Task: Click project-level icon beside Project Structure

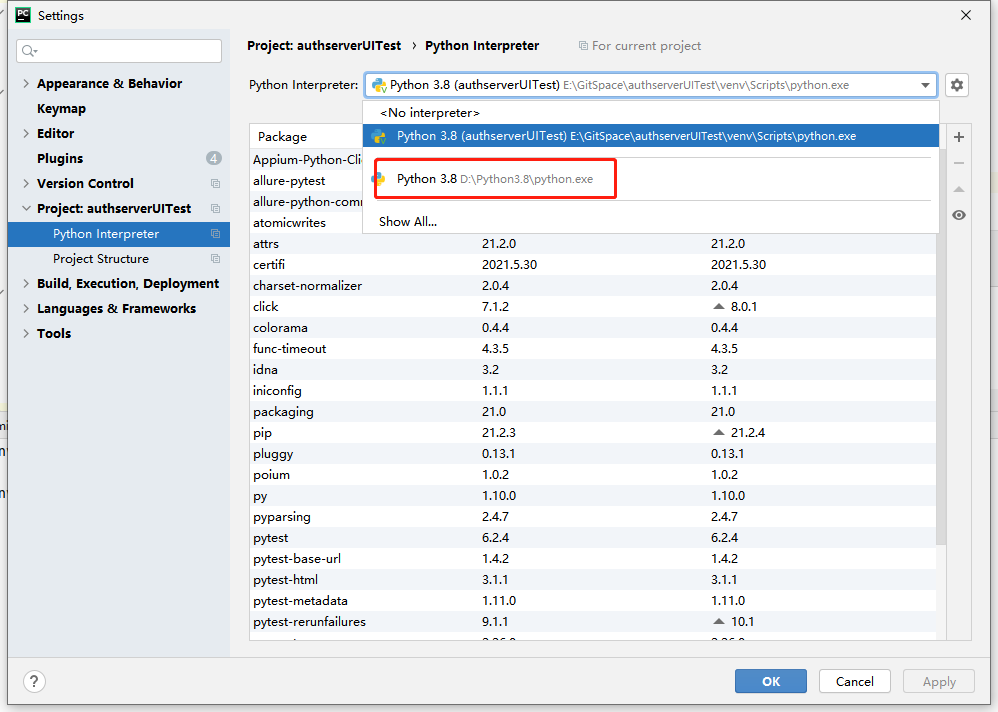Action: pyautogui.click(x=215, y=258)
